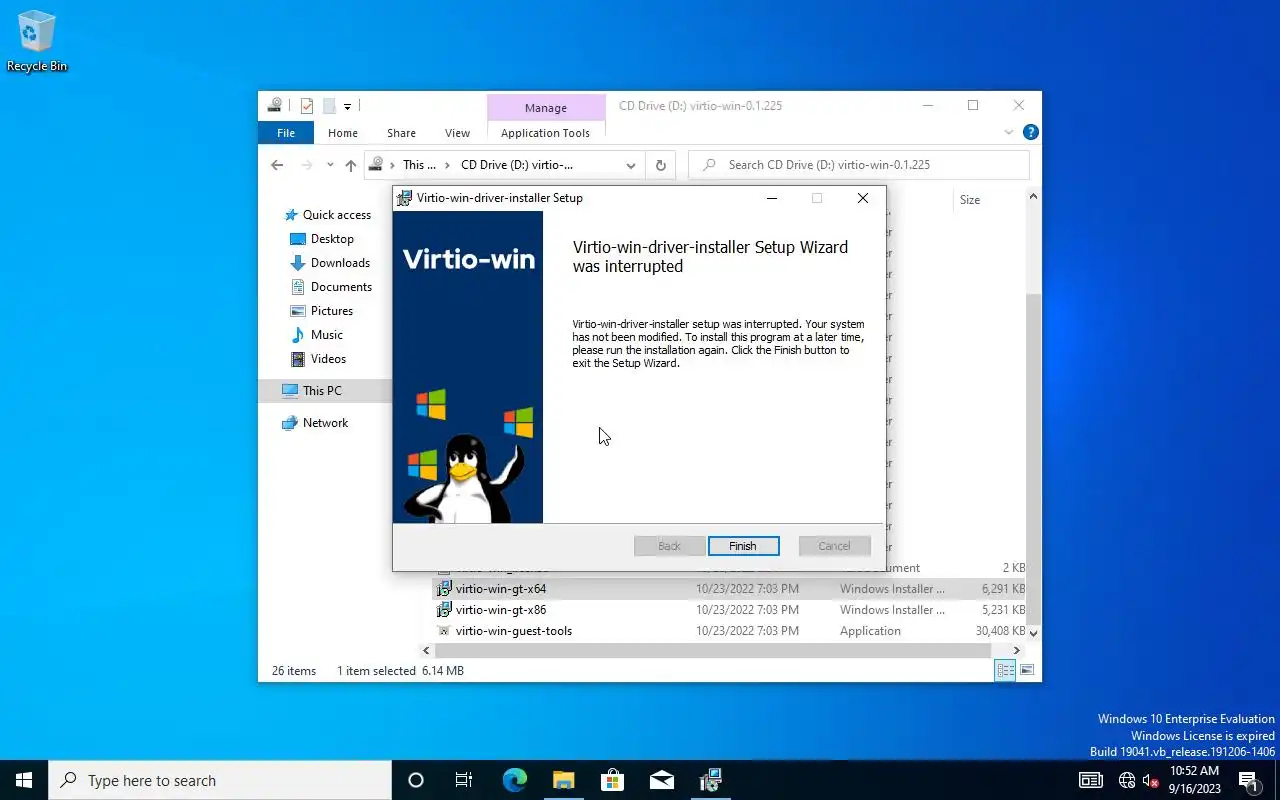Open File Explorer help
Image resolution: width=1280 pixels, height=800 pixels.
1031,132
